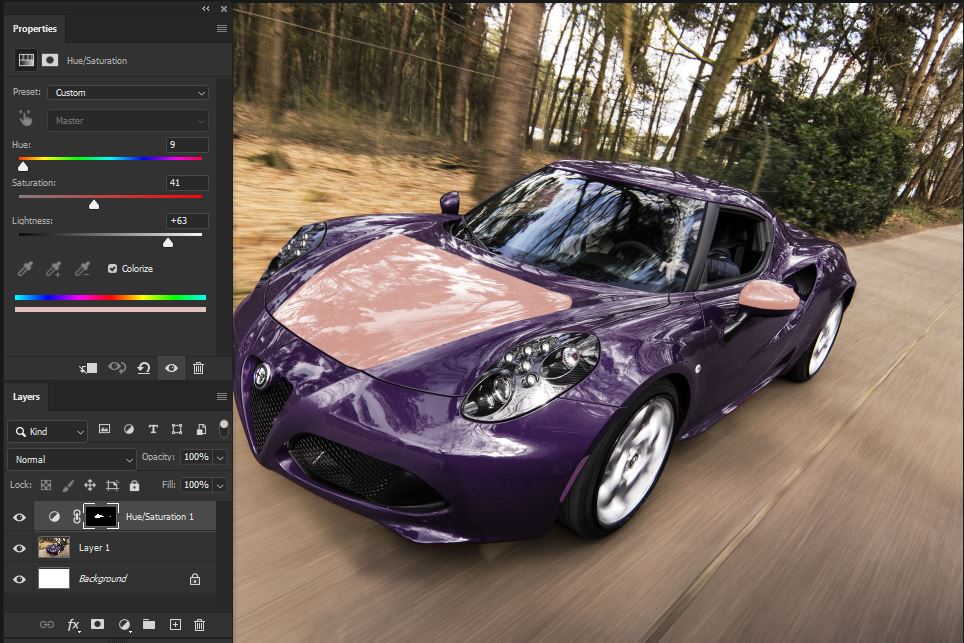The height and width of the screenshot is (643, 964).
Task: Select the Layer 1 thumbnail
Action: point(54,547)
